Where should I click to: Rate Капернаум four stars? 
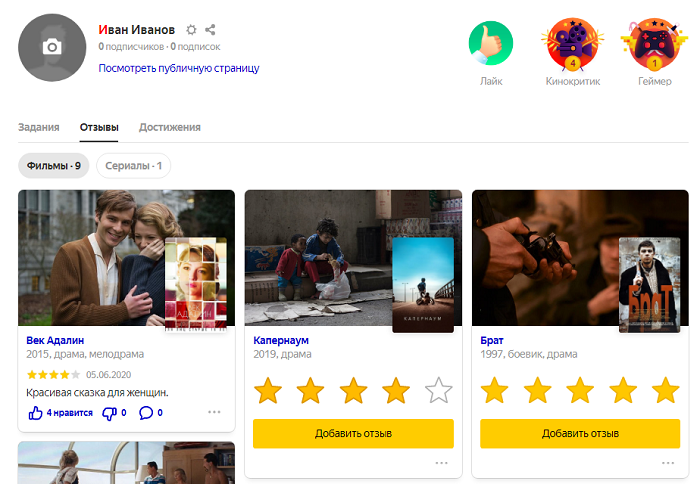[x=396, y=390]
